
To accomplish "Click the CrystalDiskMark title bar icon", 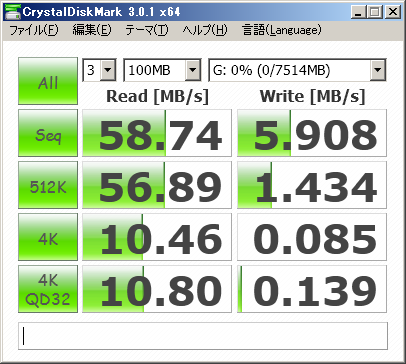I will click(13, 12).
